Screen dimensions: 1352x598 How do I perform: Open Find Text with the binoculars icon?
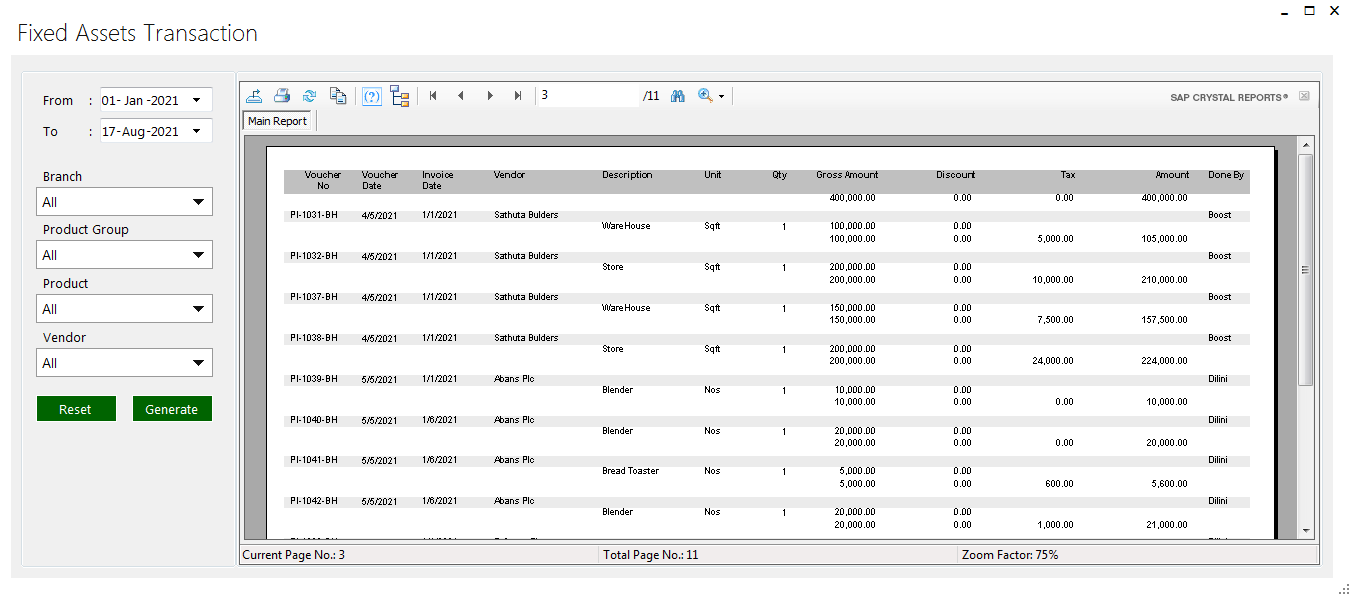(677, 96)
